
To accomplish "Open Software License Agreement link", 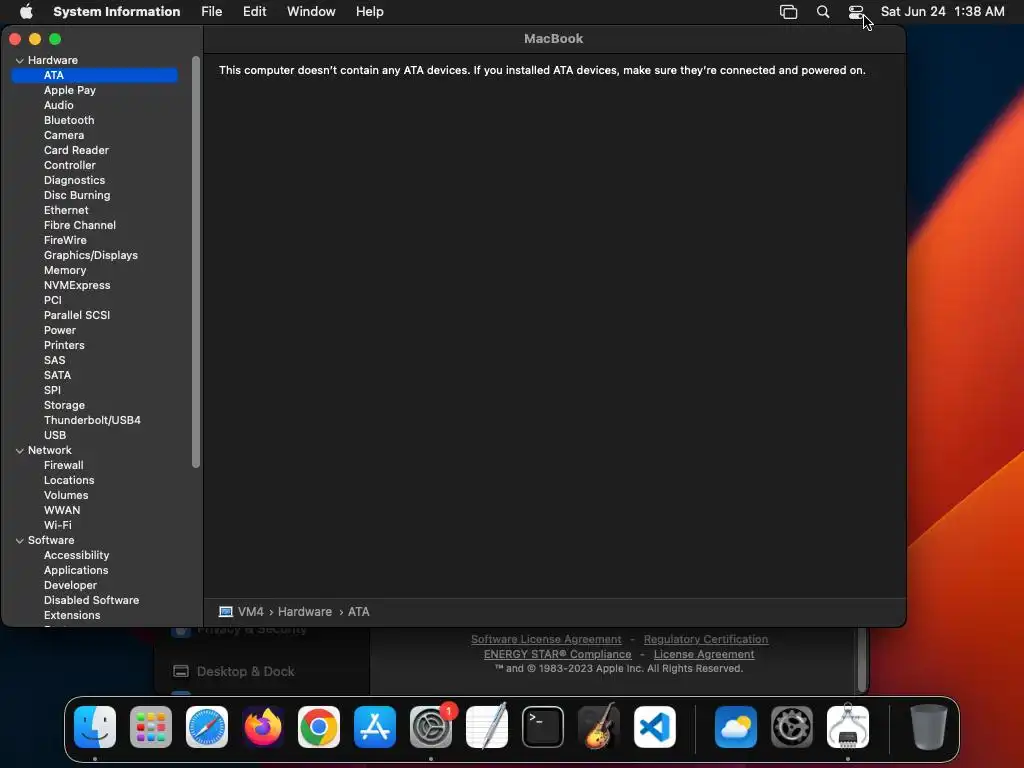I will tap(546, 639).
